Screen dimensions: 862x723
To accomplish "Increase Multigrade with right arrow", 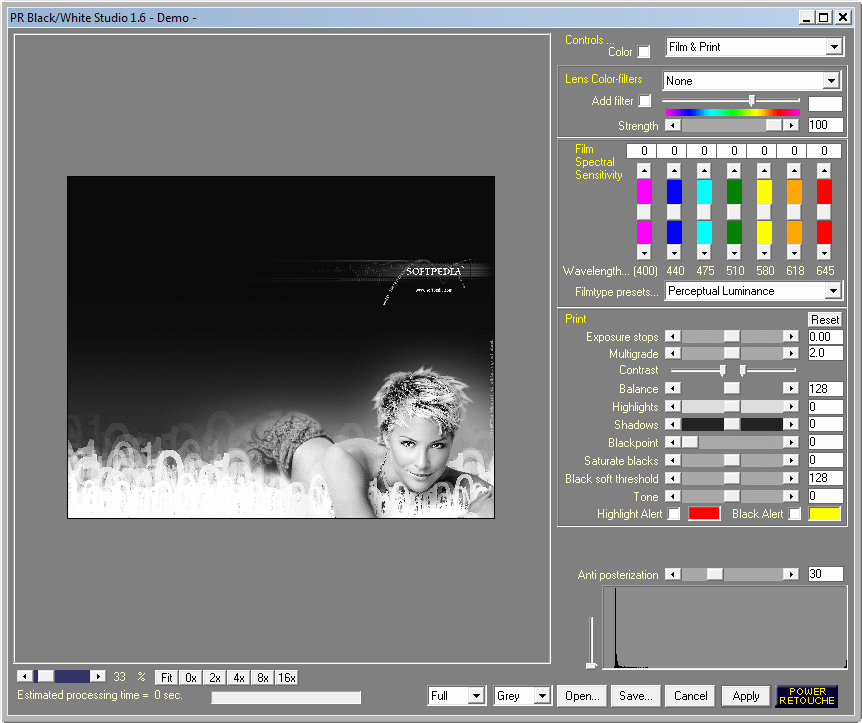I will [791, 353].
